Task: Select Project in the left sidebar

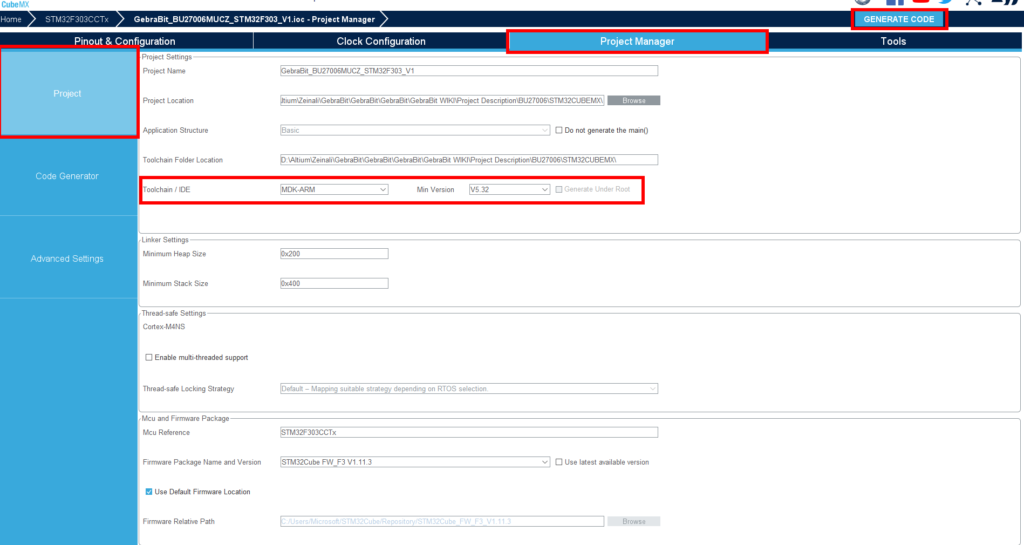Action: pyautogui.click(x=68, y=93)
